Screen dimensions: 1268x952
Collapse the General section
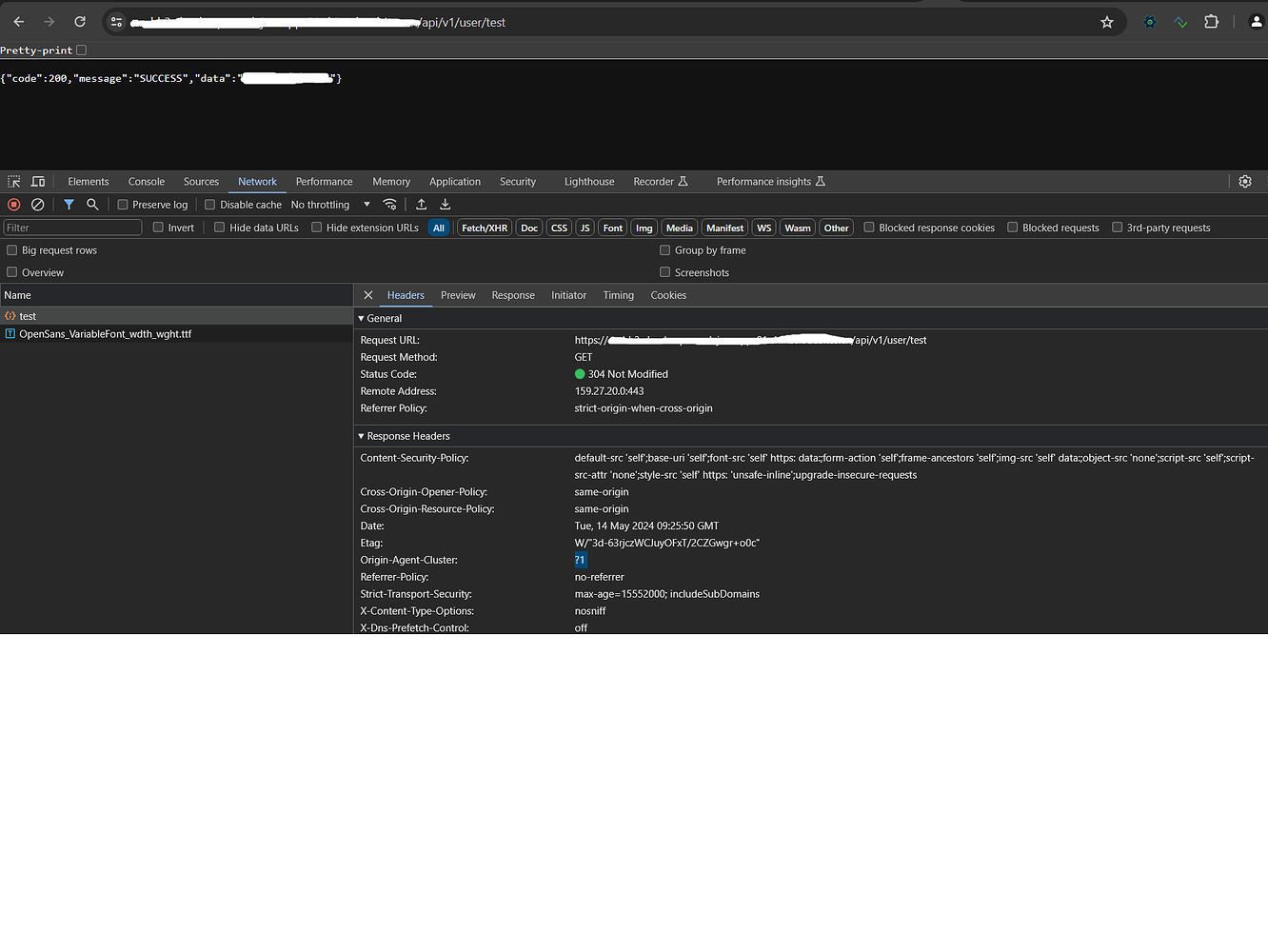(x=362, y=318)
